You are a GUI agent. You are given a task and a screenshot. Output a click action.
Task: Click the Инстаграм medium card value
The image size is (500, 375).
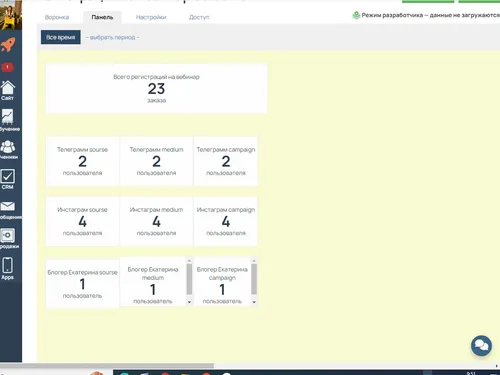pos(156,222)
